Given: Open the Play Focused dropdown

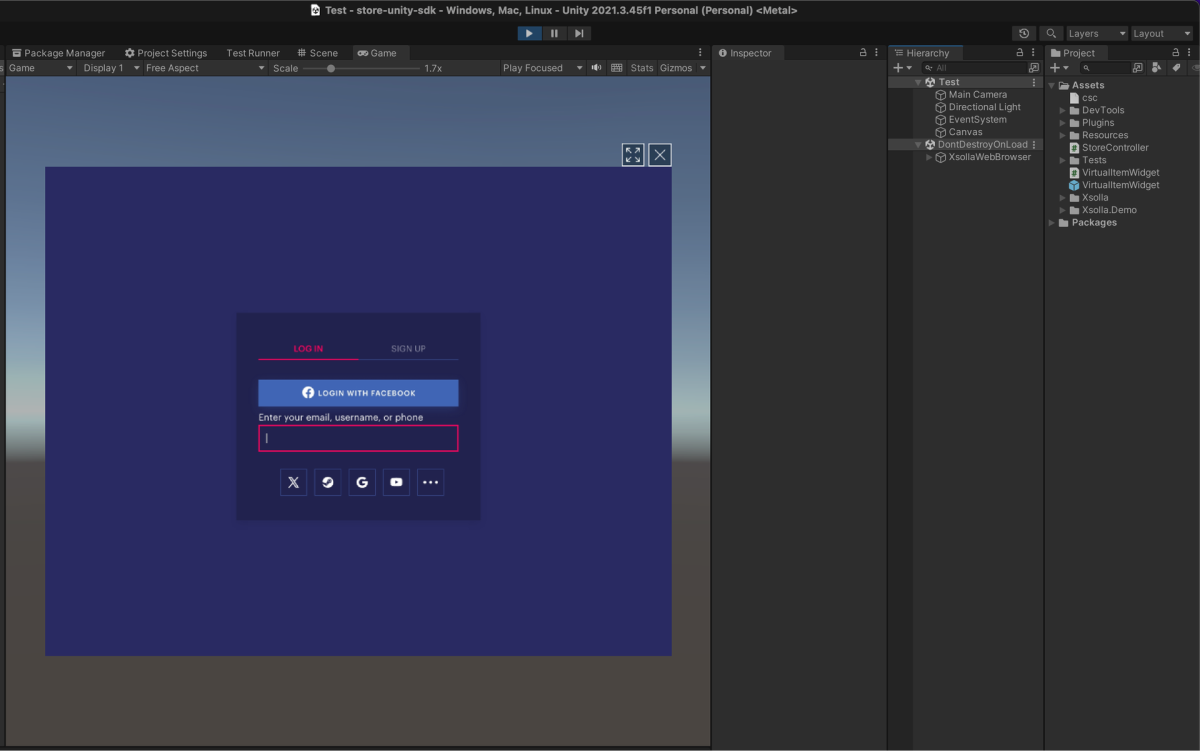Looking at the screenshot, I should click(x=542, y=68).
